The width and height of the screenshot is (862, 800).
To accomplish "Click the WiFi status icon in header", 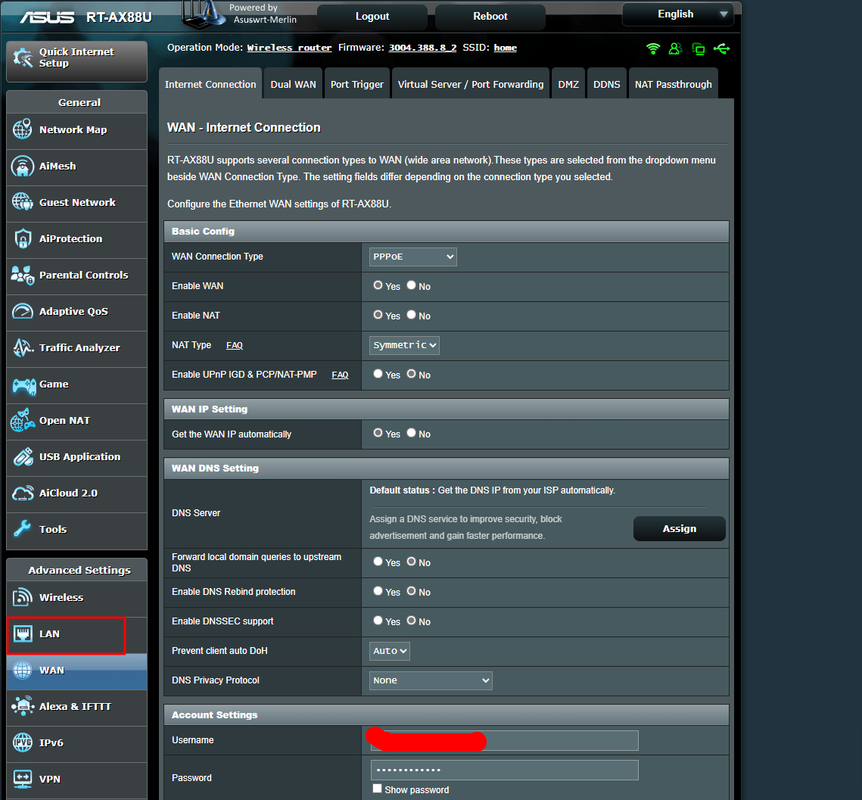I will (x=653, y=49).
